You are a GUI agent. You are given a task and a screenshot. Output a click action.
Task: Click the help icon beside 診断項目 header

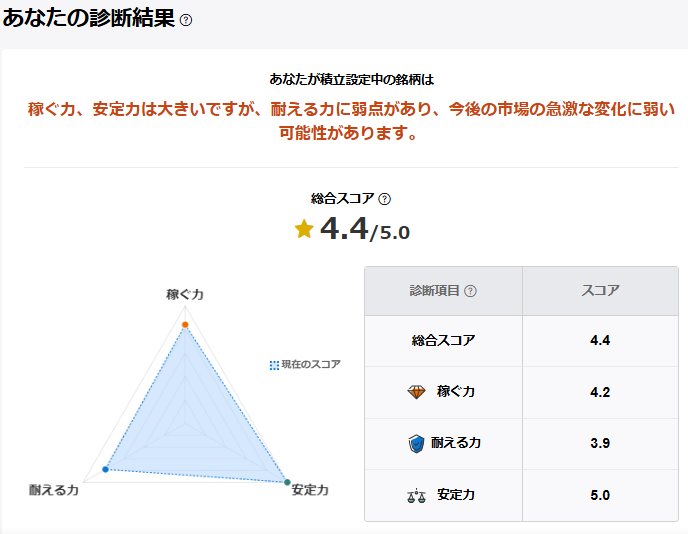470,291
